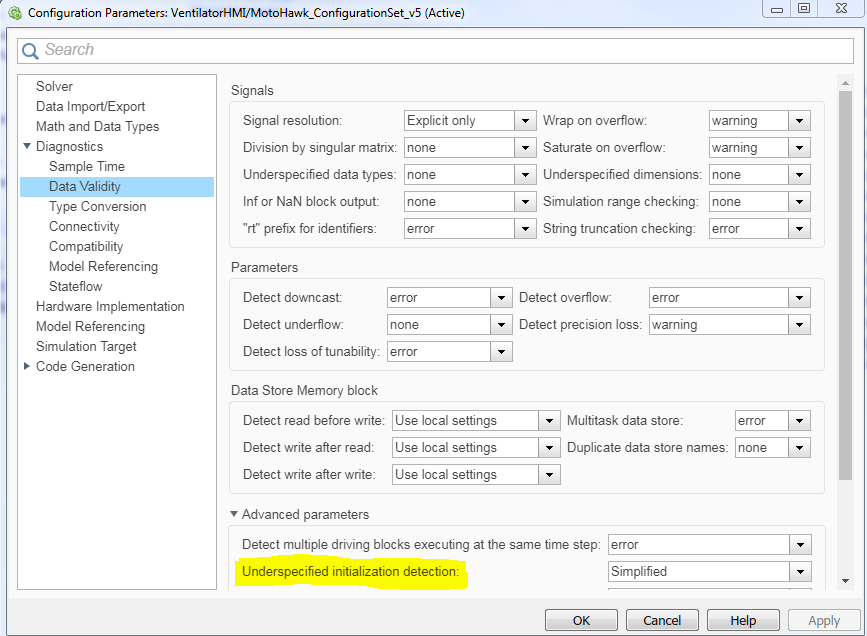Screen dimensions: 867x636
Task: Open Stateflow diagnostics
Action: click(x=76, y=286)
